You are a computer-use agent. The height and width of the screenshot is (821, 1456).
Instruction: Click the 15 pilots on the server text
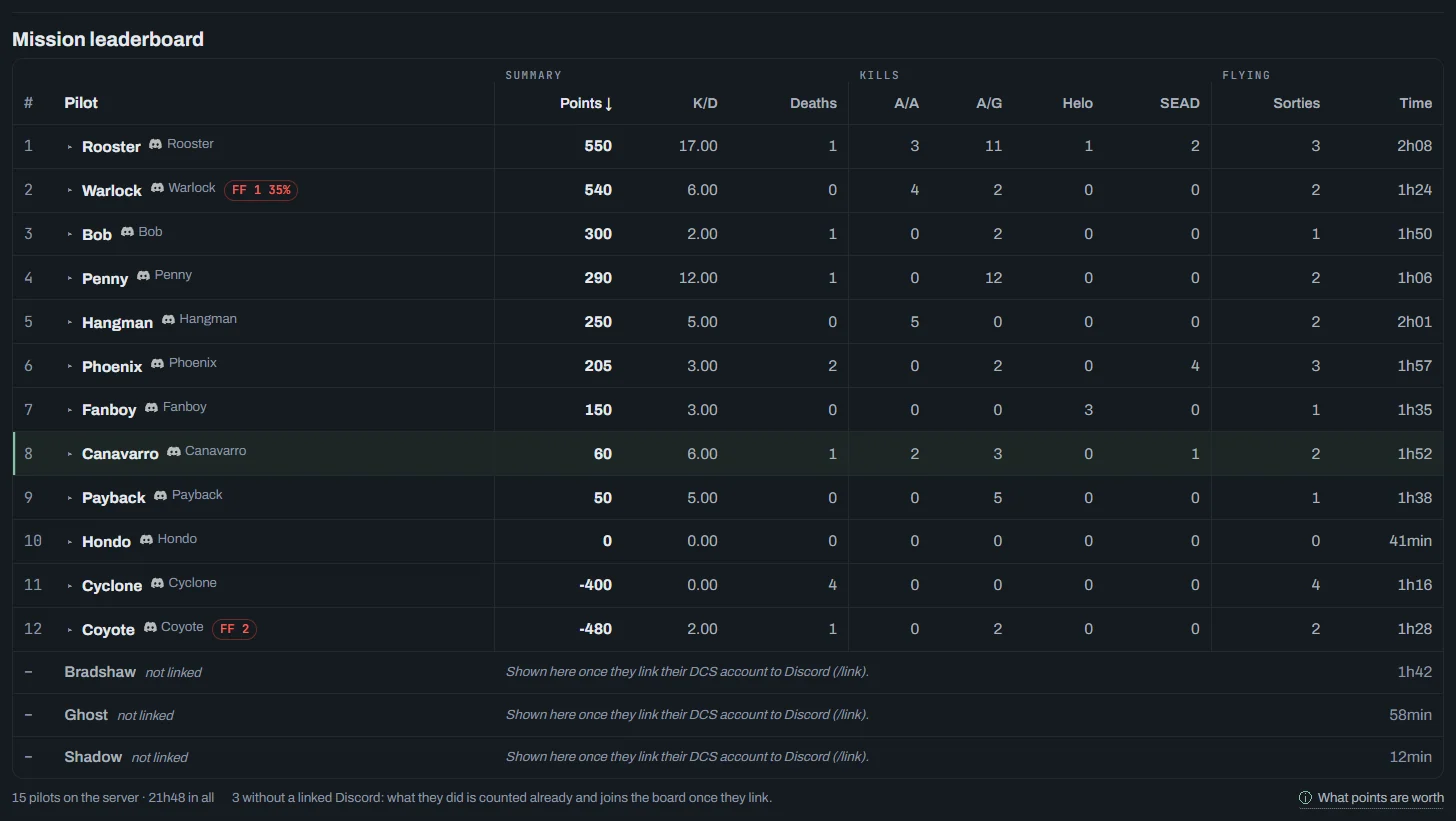click(73, 798)
